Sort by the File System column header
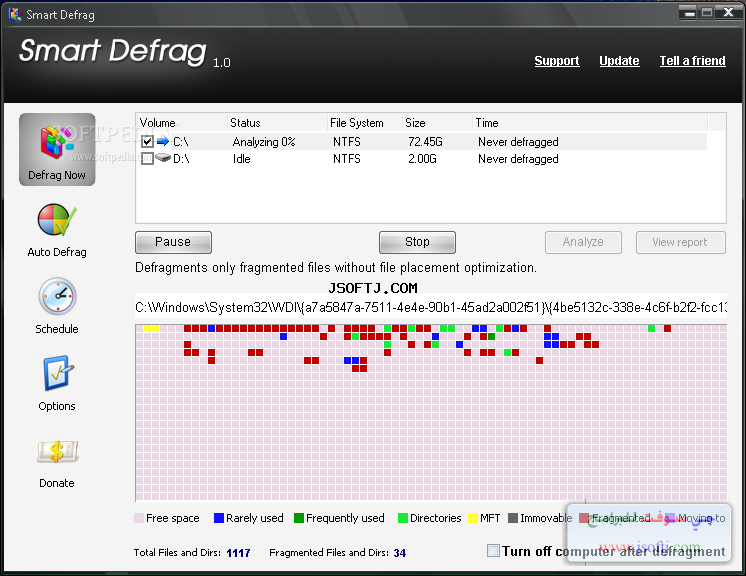746x576 pixels. coord(364,123)
